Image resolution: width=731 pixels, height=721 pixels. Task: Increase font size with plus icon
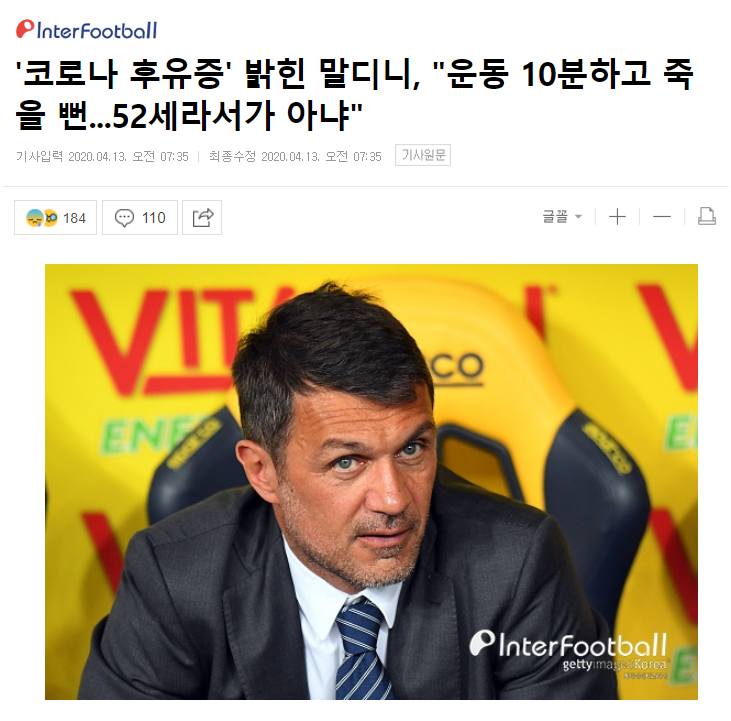click(617, 217)
